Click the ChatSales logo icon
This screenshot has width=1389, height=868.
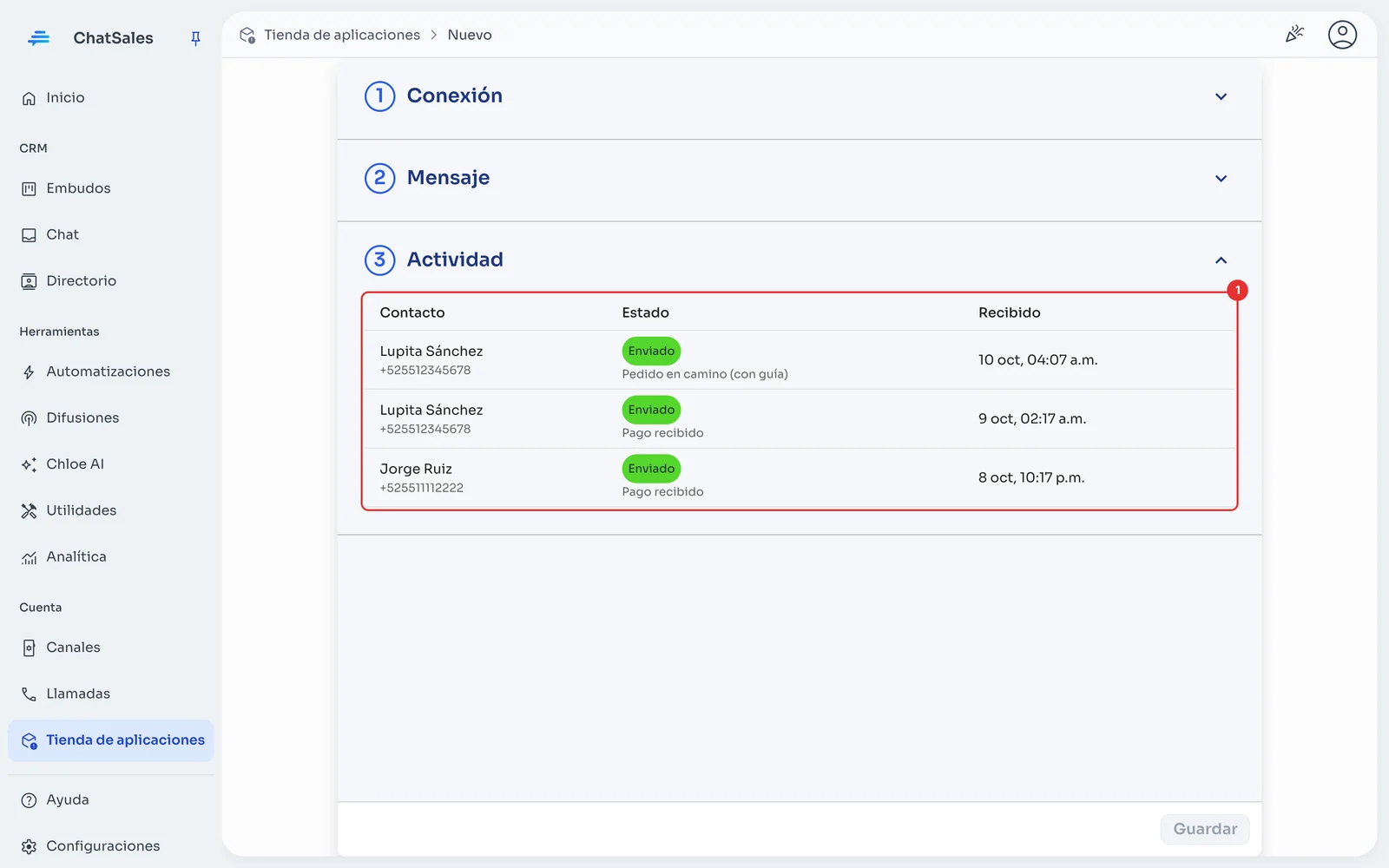pos(38,38)
